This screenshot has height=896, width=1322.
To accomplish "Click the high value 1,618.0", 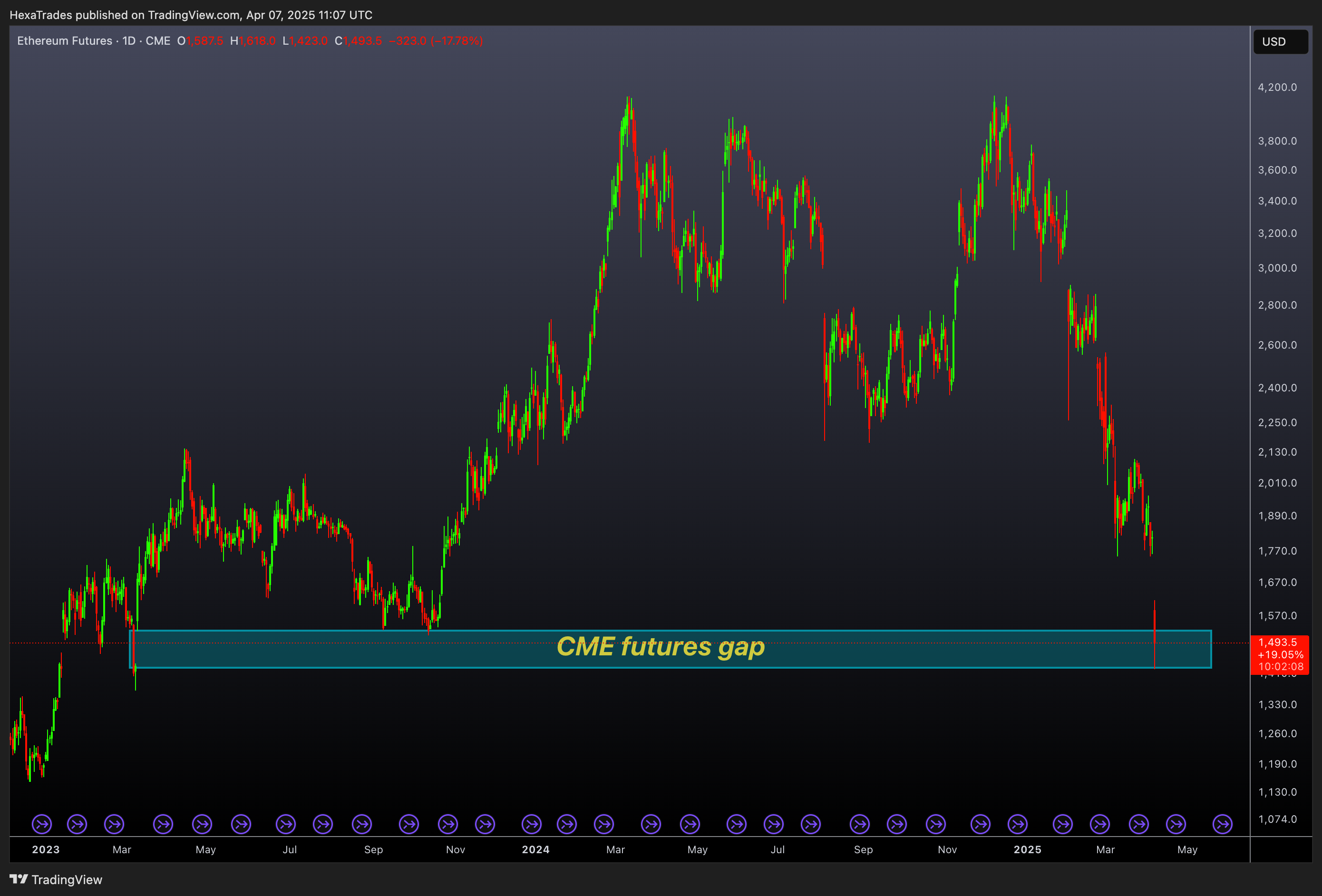I will (257, 41).
